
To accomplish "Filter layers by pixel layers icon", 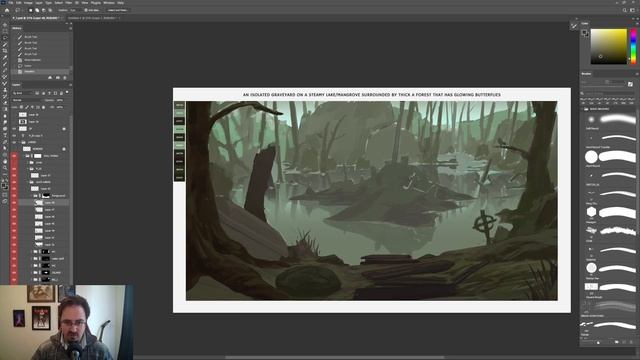I will tap(37, 93).
